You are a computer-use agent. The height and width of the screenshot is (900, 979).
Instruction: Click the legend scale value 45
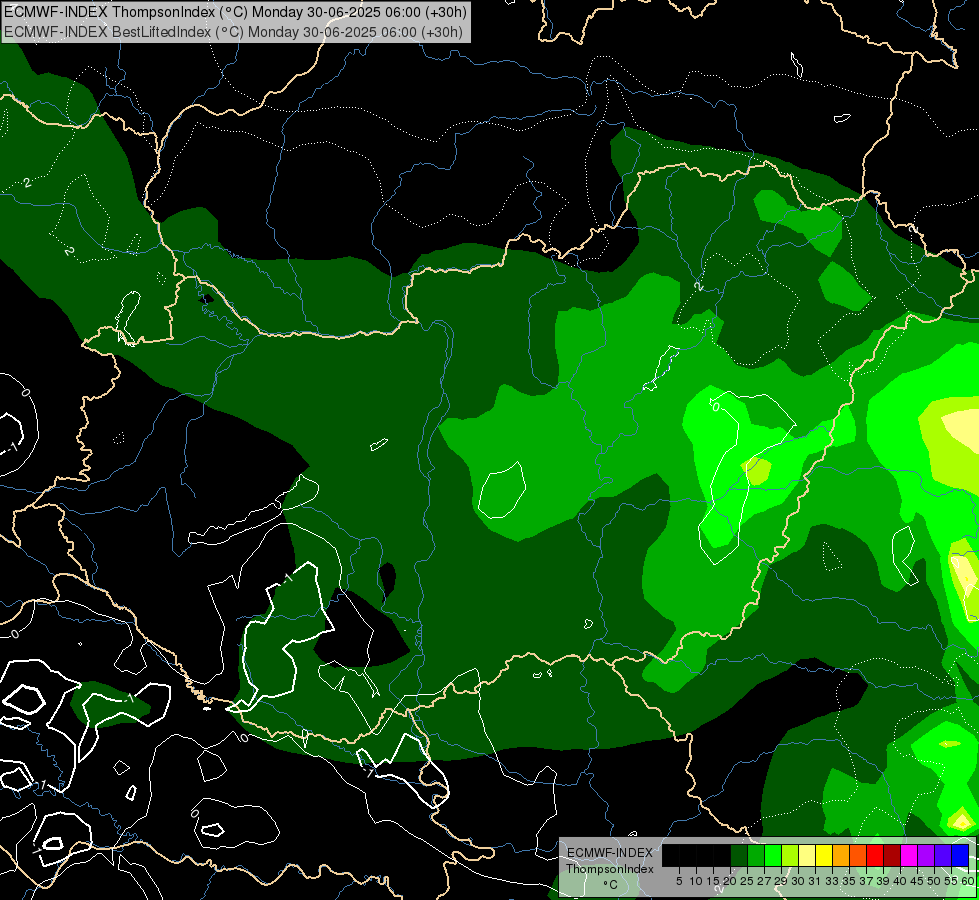click(917, 881)
